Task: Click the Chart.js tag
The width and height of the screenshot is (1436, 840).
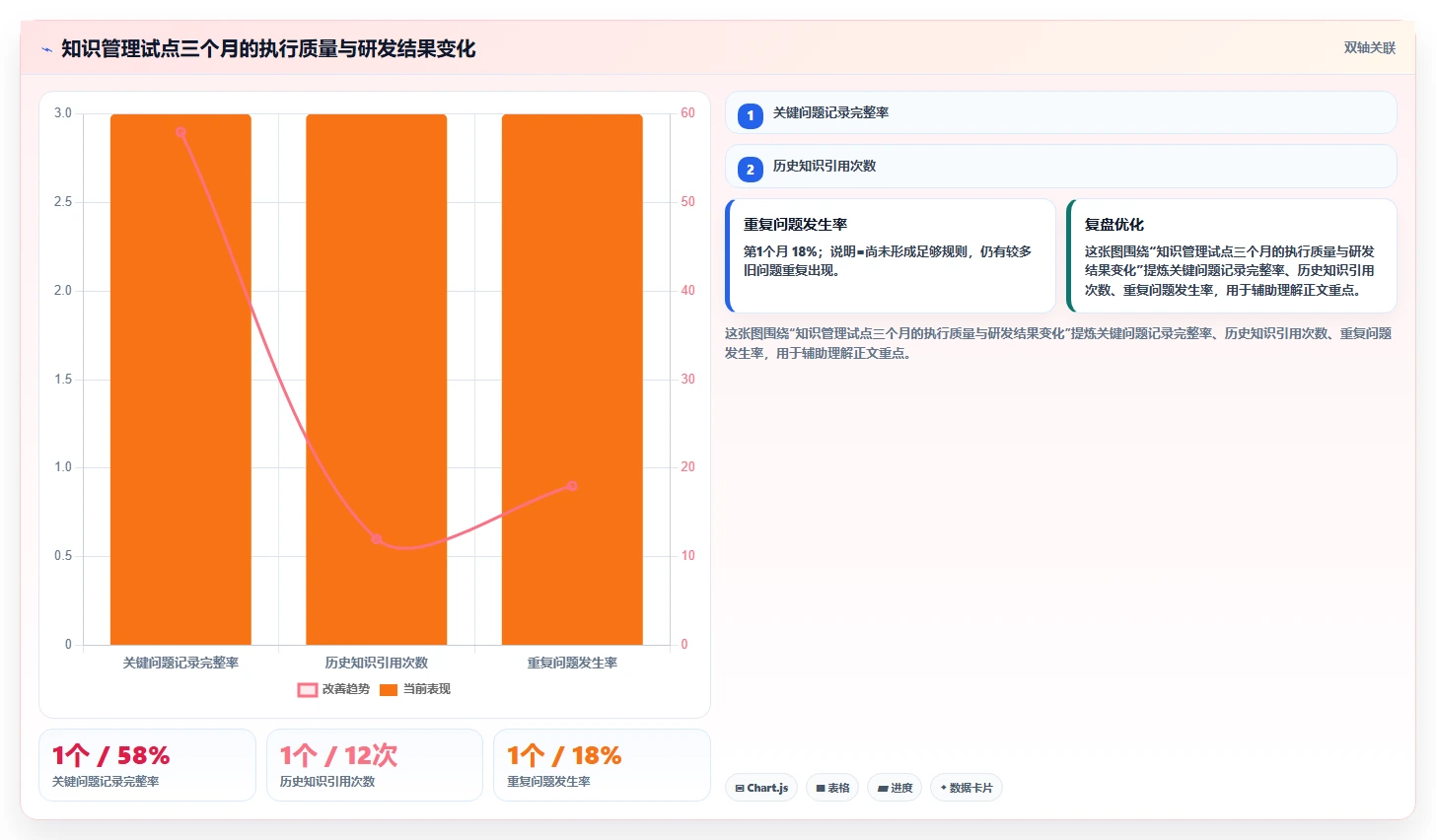Action: (x=761, y=788)
